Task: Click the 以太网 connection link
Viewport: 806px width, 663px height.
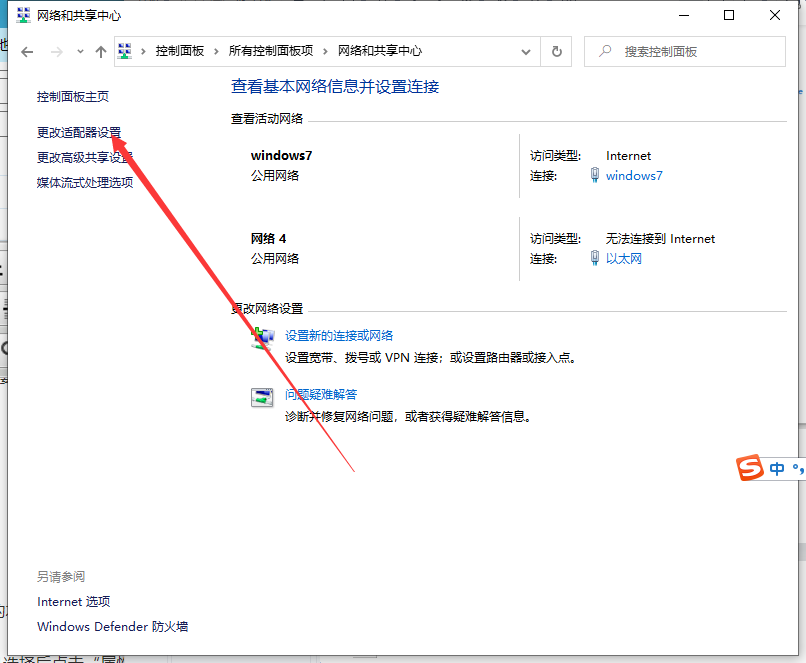Action: 623,259
